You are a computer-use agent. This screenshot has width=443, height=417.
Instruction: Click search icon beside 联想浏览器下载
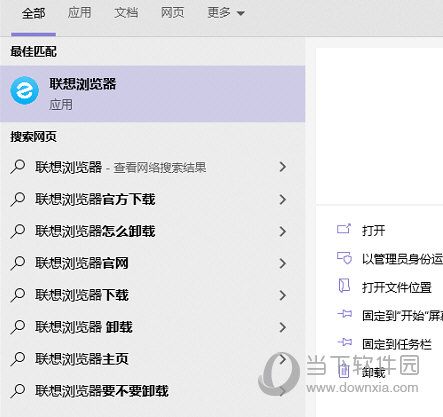18,295
